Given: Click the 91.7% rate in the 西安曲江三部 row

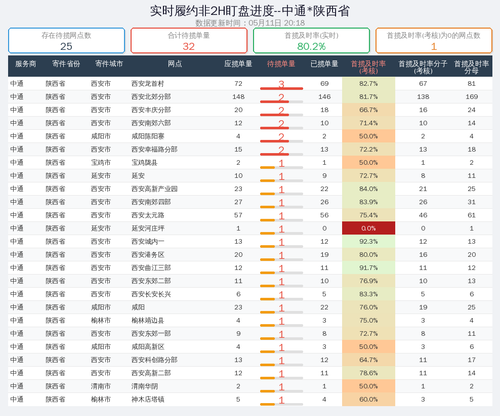Looking at the screenshot, I should pos(368,268).
